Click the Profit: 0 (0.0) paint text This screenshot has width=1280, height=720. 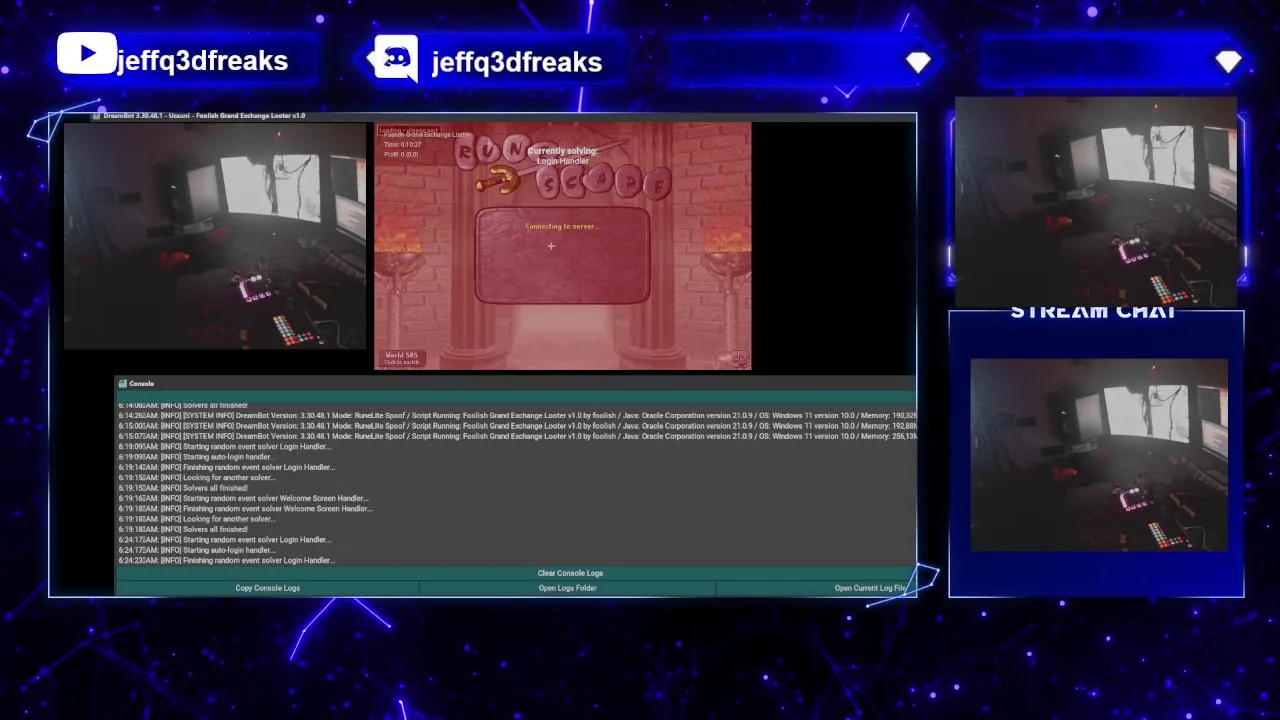(401, 155)
